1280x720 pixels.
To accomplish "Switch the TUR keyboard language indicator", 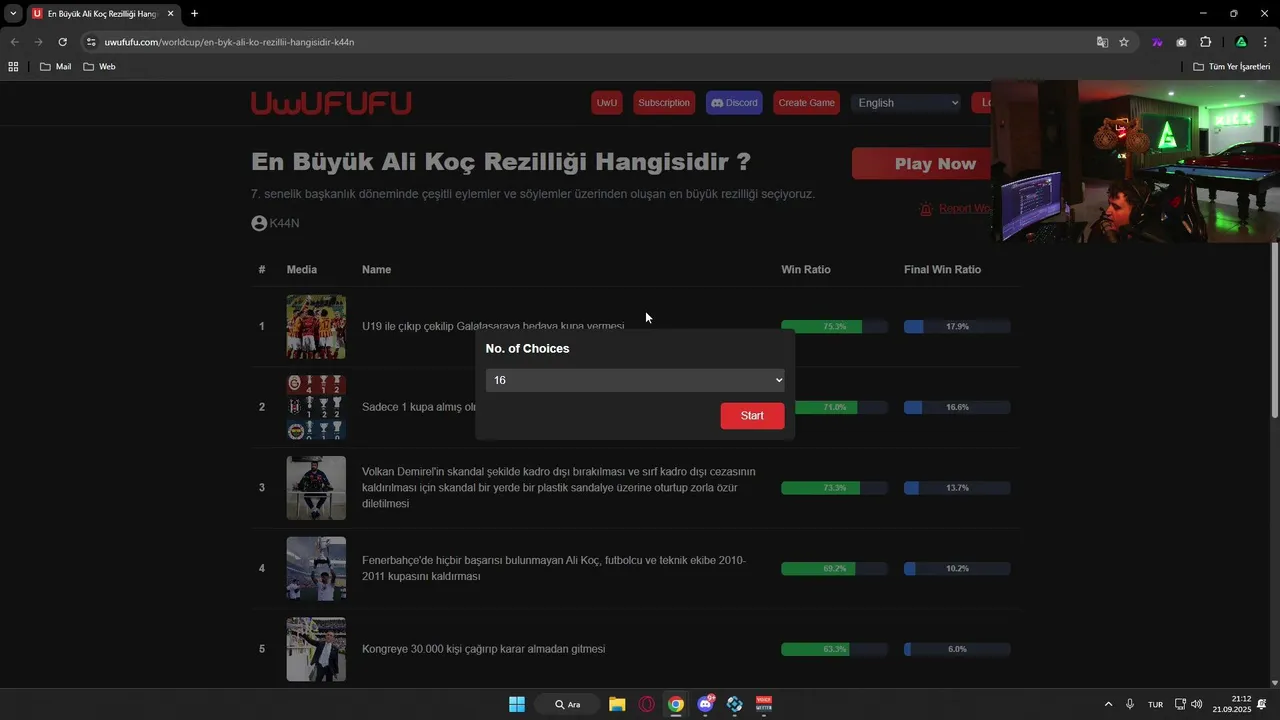I will click(1155, 704).
